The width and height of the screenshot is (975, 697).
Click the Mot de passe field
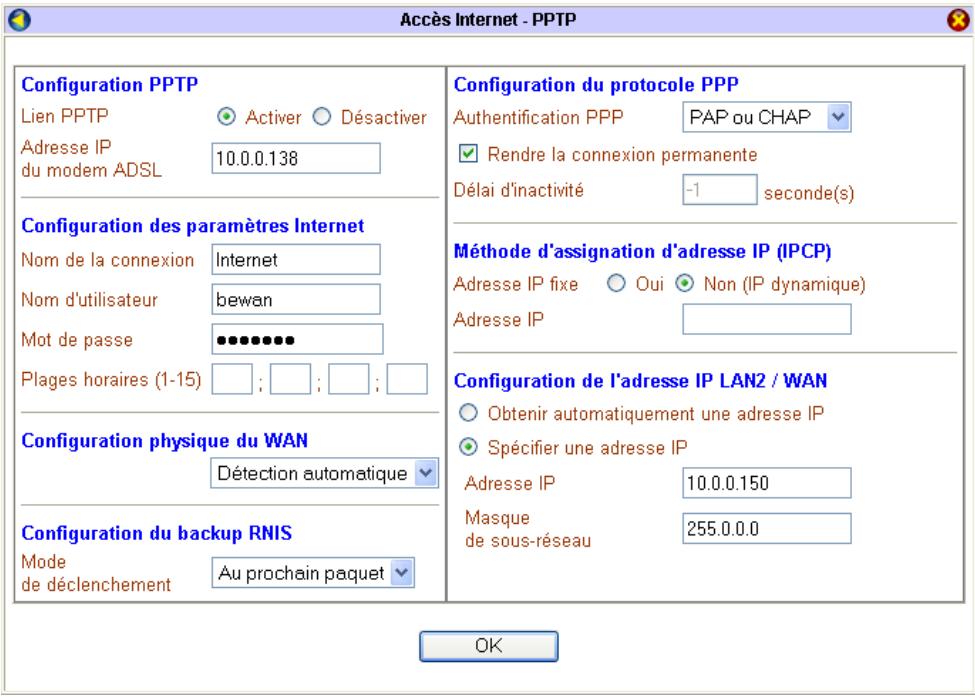point(297,339)
